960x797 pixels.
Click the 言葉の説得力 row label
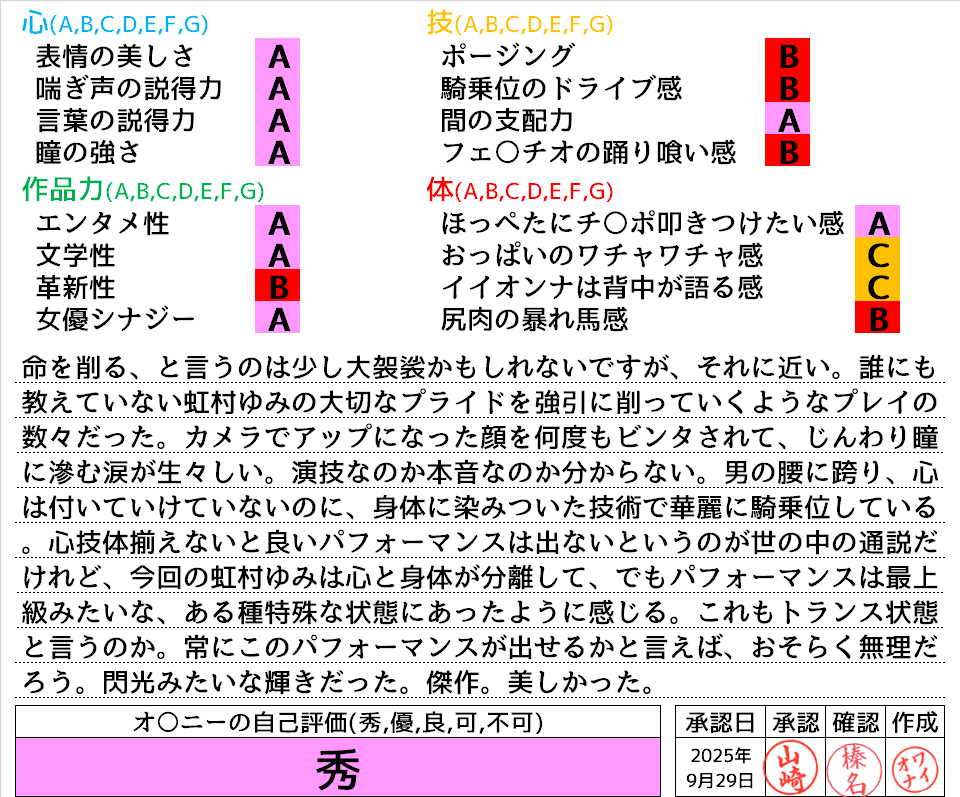click(x=115, y=121)
